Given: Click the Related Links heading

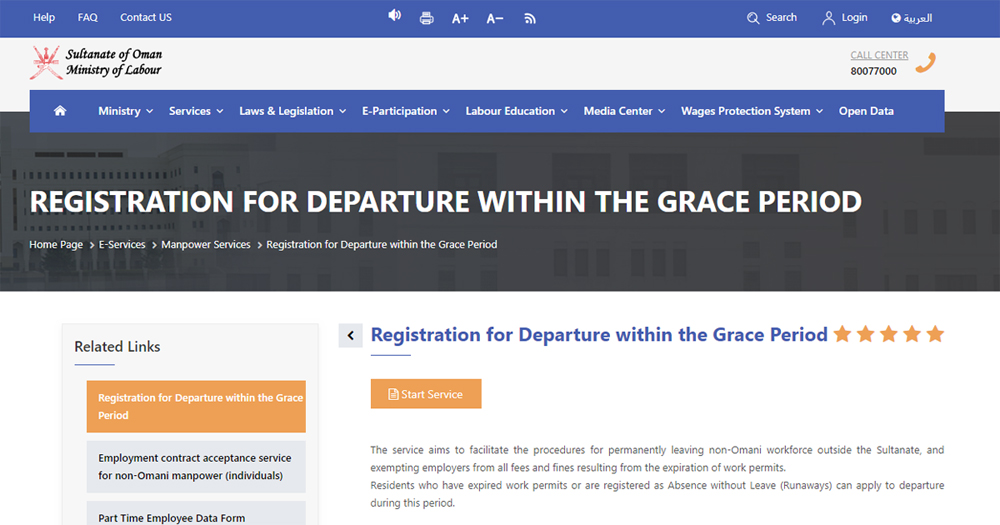Looking at the screenshot, I should tap(117, 346).
